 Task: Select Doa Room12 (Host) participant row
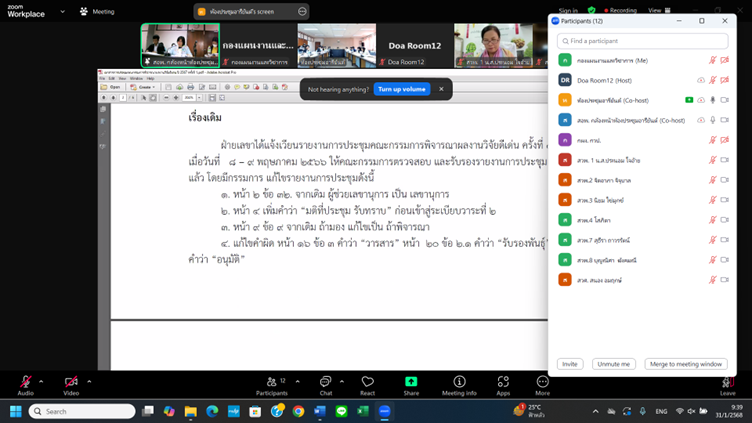643,80
